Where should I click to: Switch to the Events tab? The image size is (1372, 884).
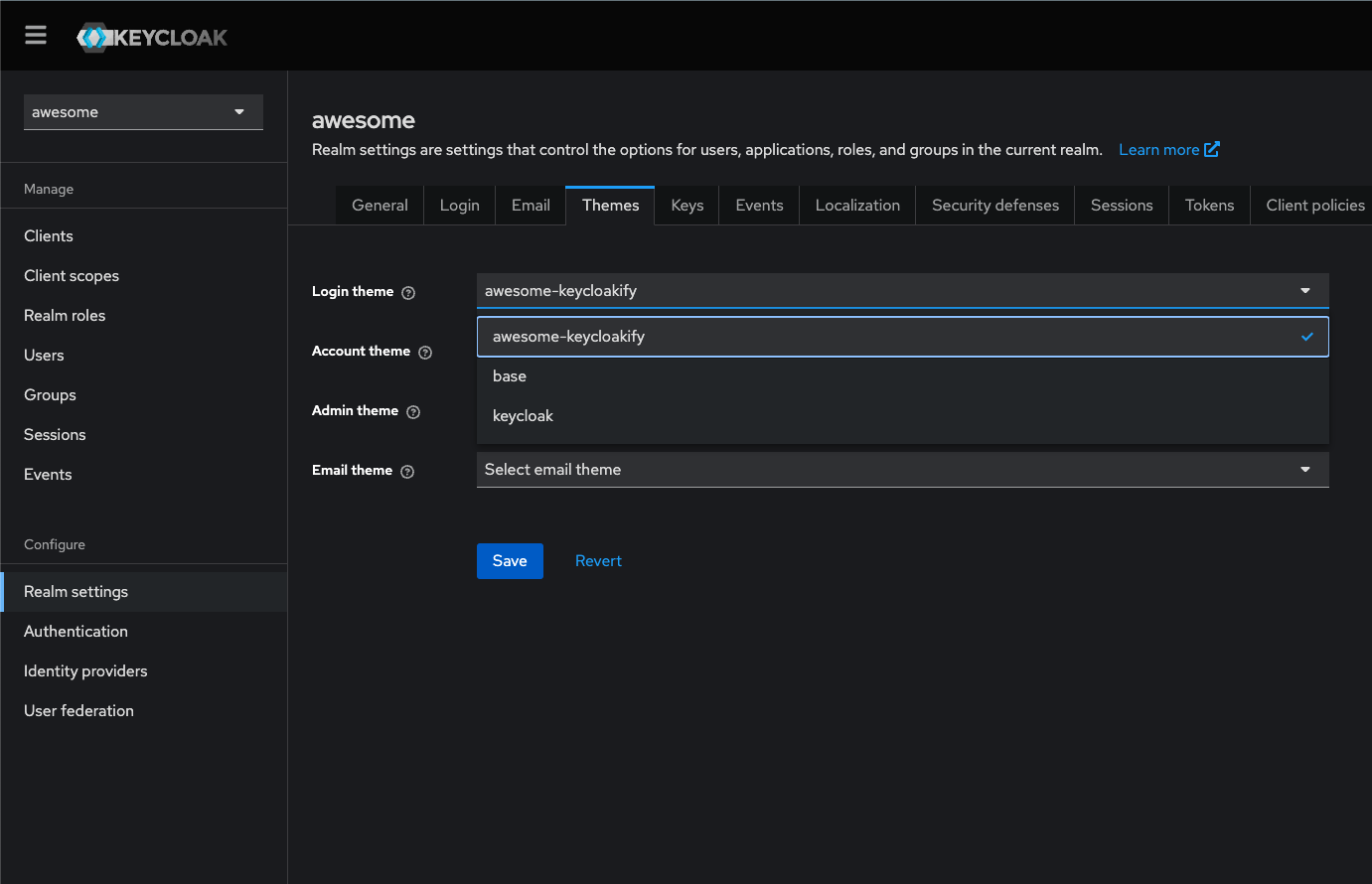759,206
